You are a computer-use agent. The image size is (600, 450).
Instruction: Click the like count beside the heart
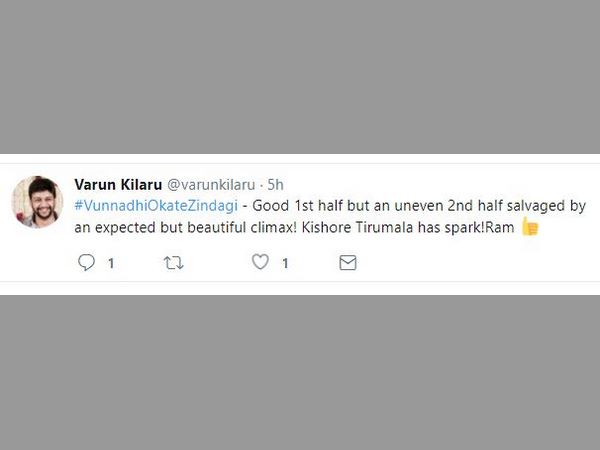[285, 264]
